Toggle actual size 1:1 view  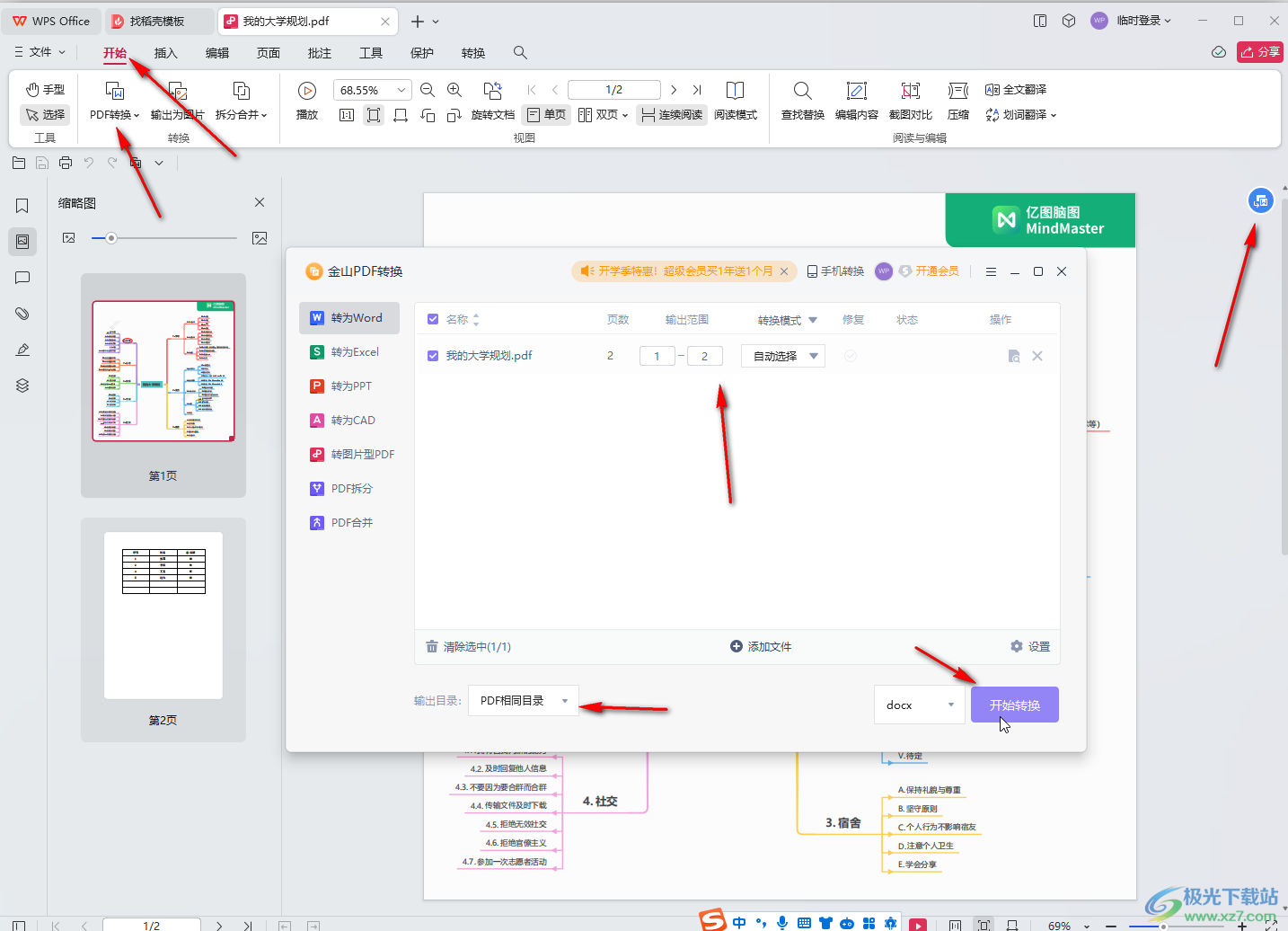click(x=347, y=115)
